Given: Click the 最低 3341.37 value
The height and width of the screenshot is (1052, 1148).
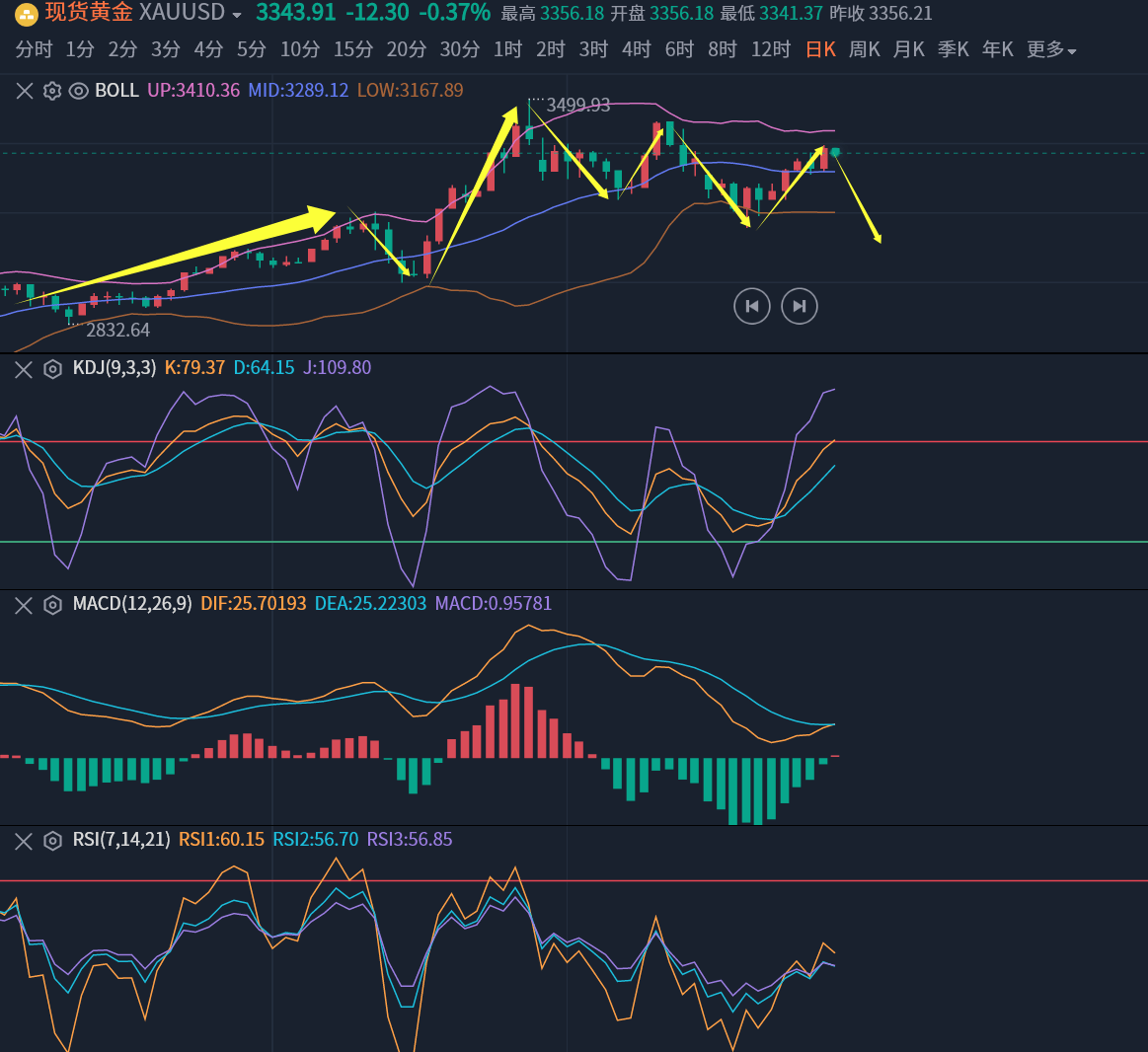Looking at the screenshot, I should (772, 13).
